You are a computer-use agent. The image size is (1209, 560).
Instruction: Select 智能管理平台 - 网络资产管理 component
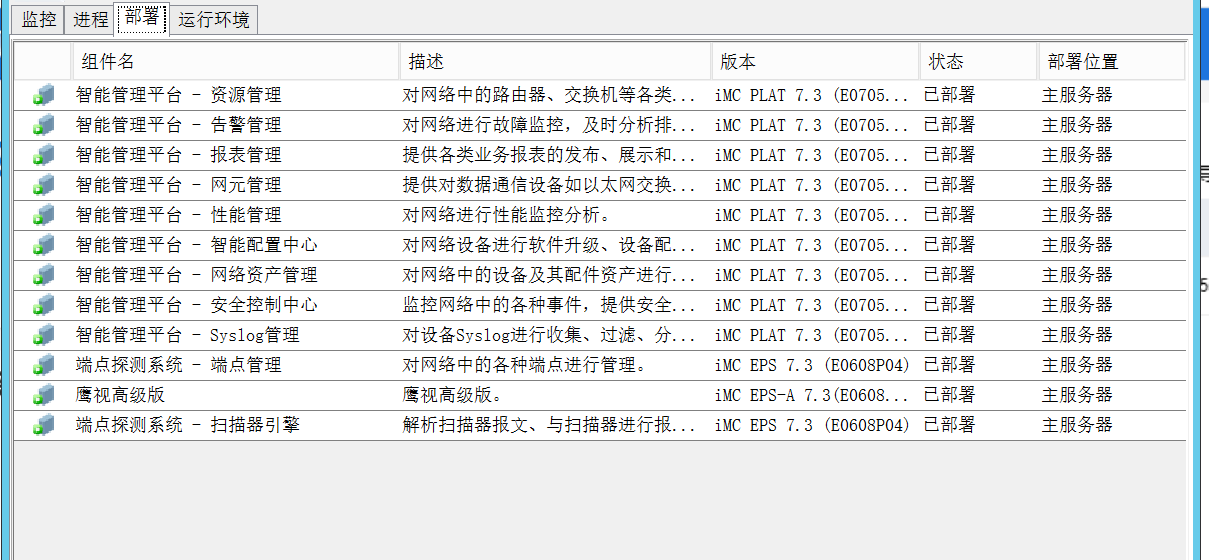coord(197,275)
